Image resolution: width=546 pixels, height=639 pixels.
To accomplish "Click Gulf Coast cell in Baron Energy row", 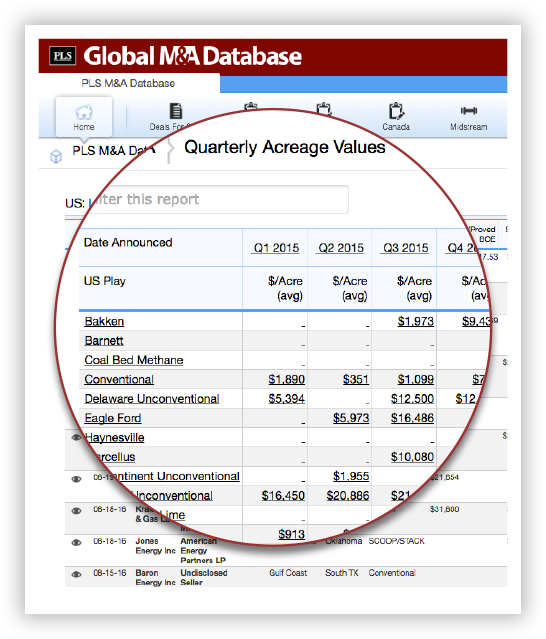I will click(x=288, y=573).
